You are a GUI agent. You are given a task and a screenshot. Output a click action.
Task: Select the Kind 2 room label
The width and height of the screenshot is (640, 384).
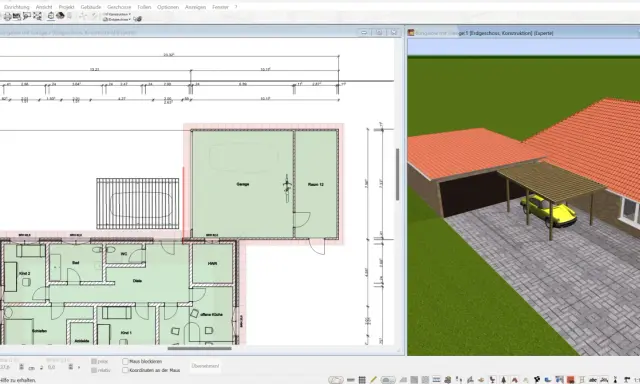pyautogui.click(x=24, y=273)
